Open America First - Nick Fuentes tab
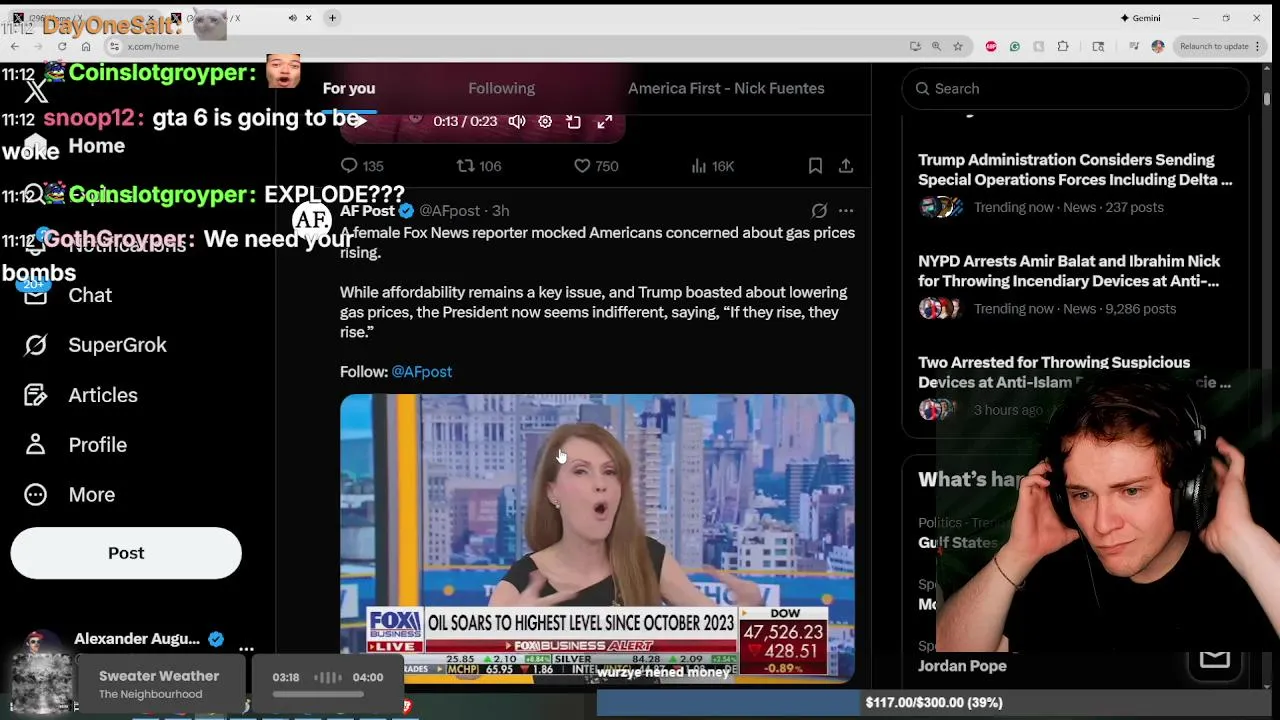Image resolution: width=1280 pixels, height=720 pixels. (726, 88)
